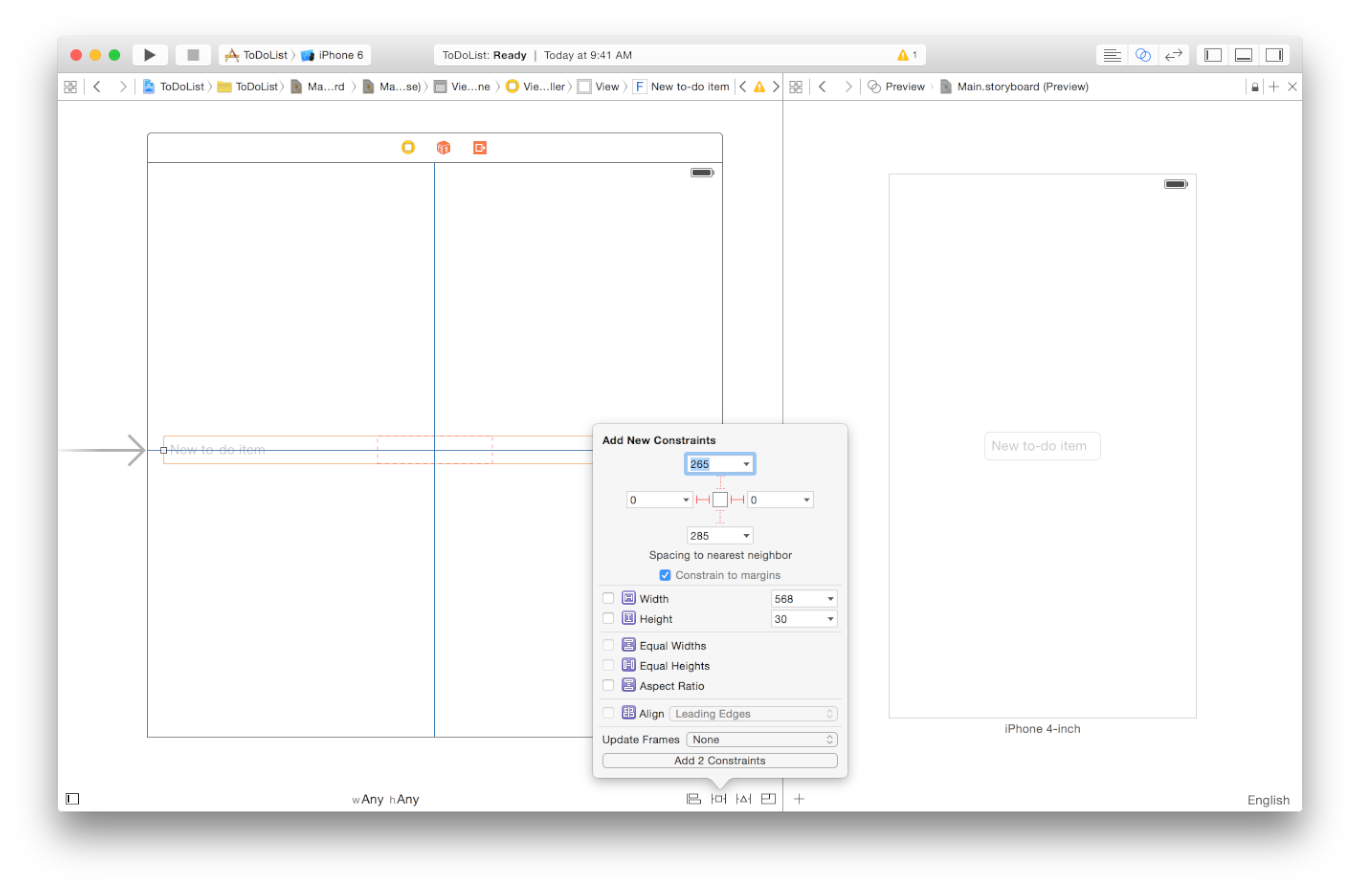
Task: Expand the Width value dropdown 568
Action: point(830,599)
